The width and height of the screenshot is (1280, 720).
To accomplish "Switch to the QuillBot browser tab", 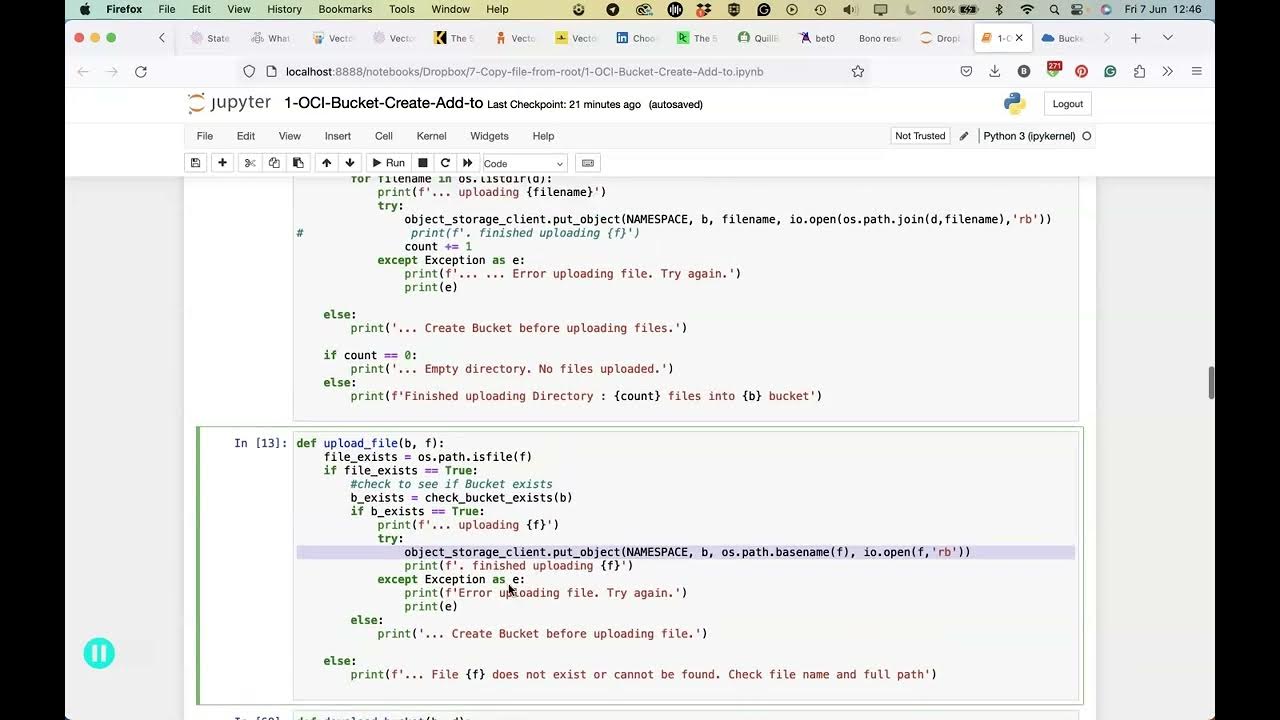I will tap(758, 38).
